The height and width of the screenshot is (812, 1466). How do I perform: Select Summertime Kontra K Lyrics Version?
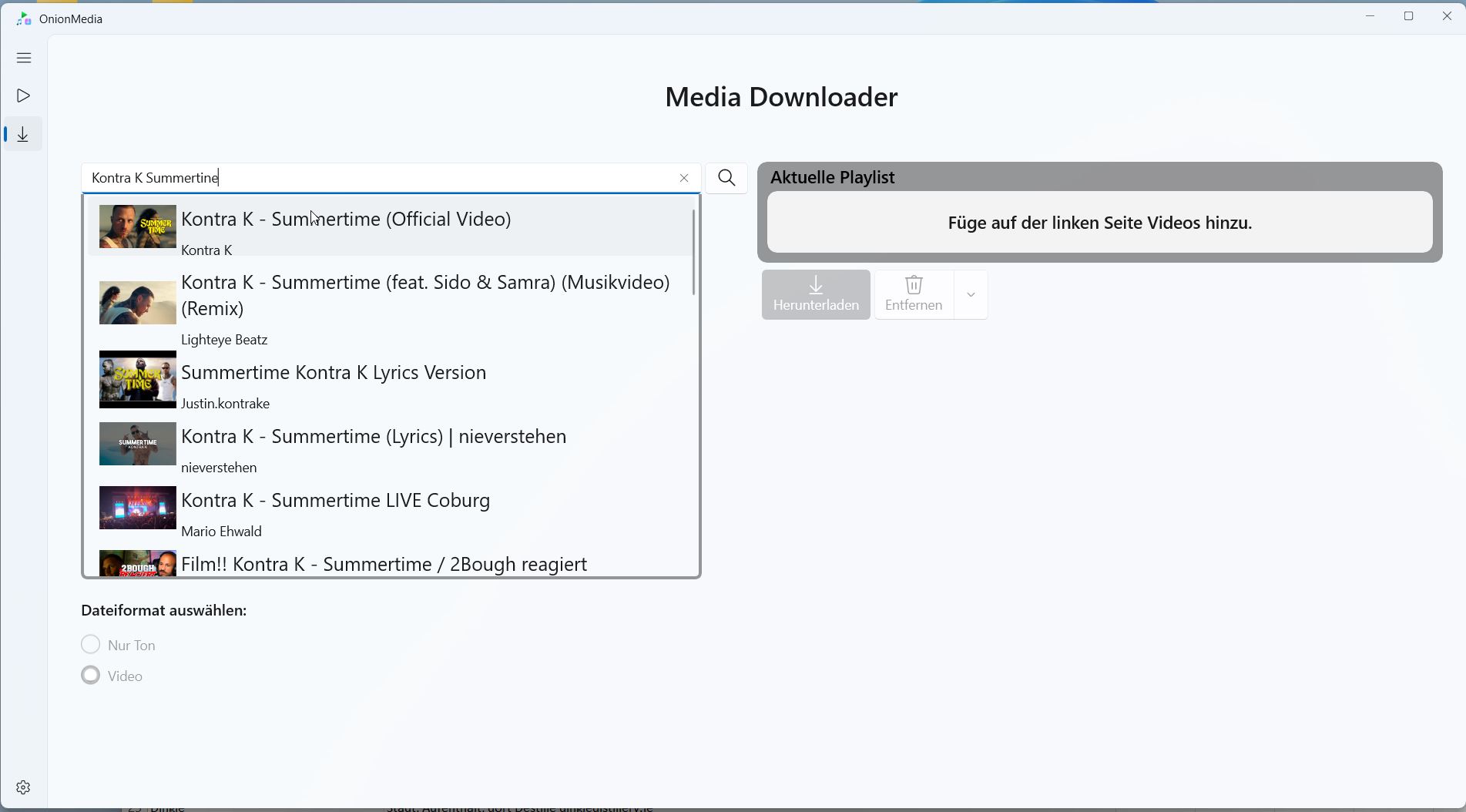(x=390, y=380)
